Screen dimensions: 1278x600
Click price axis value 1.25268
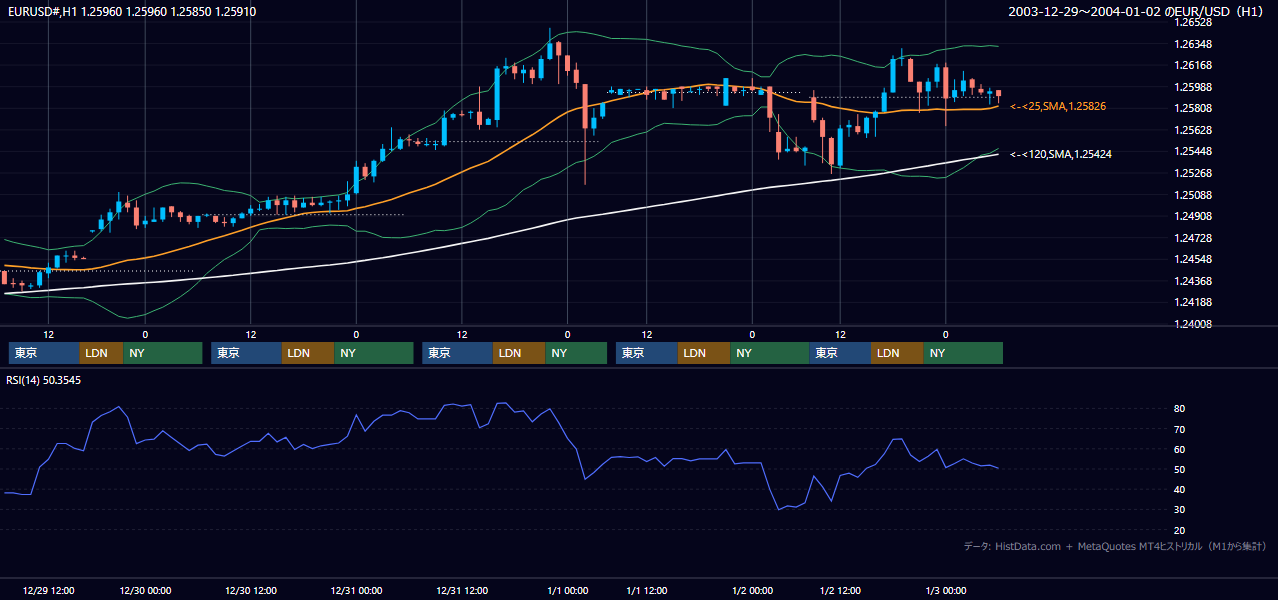[1193, 173]
